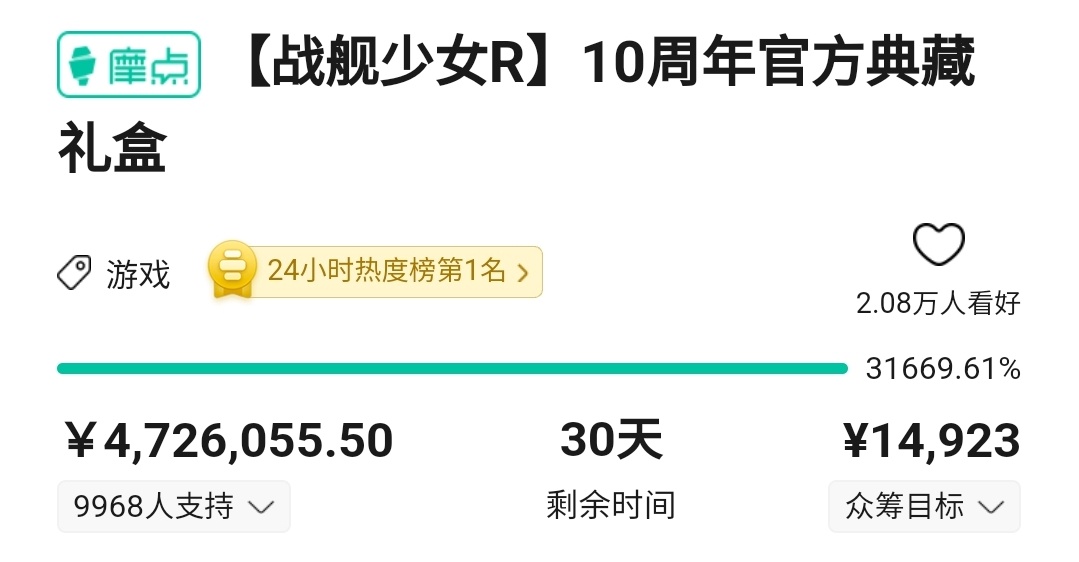This screenshot has width=1079, height=562.
Task: Click the 31669.61% progress percentage
Action: click(942, 369)
